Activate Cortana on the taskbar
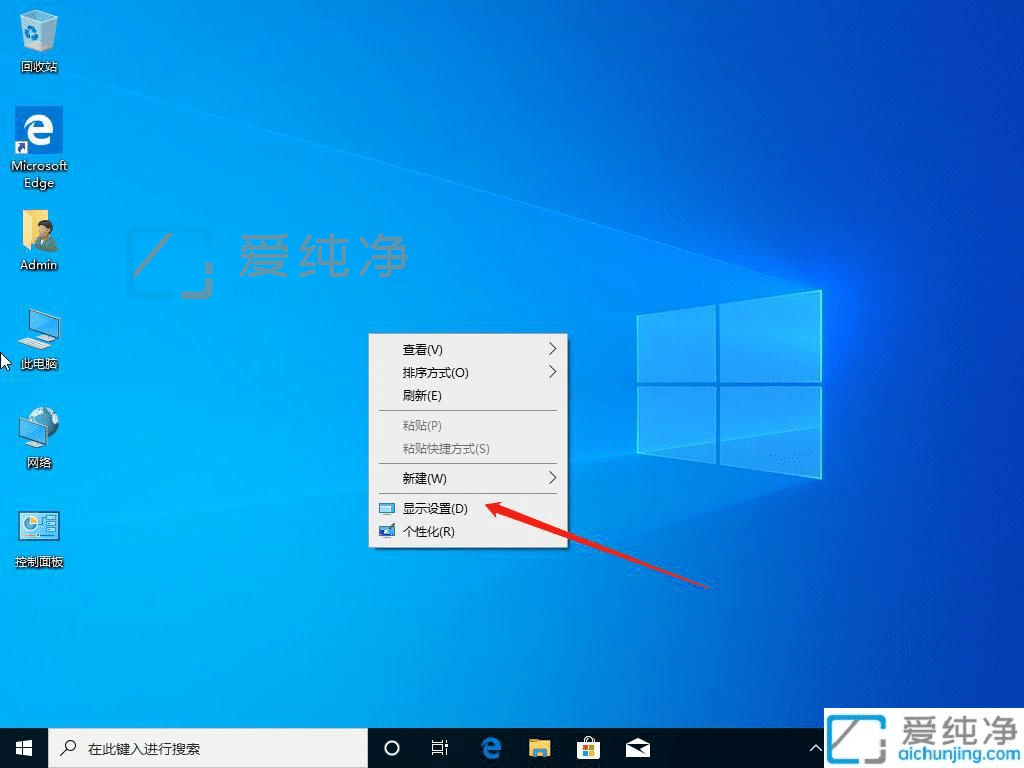 tap(391, 747)
